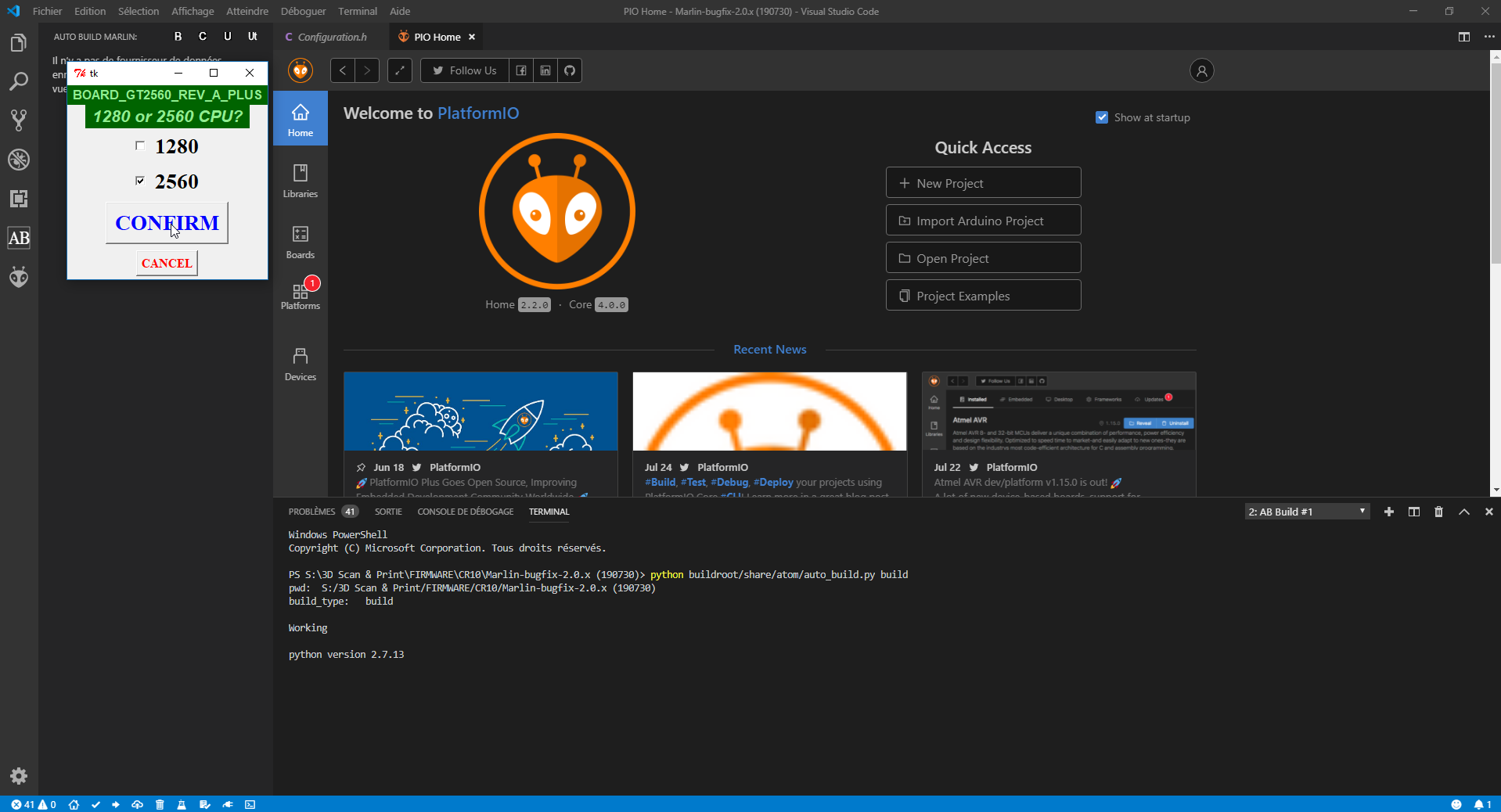
Task: Open the PIO account profile icon
Action: (1202, 71)
